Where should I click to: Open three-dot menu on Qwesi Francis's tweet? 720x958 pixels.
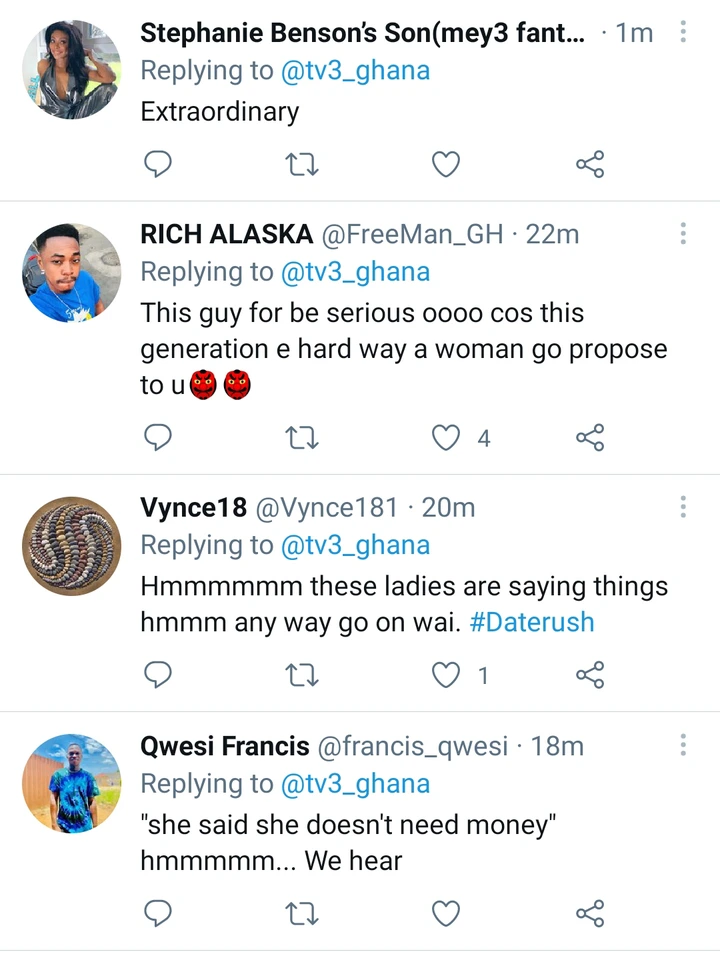coord(683,746)
